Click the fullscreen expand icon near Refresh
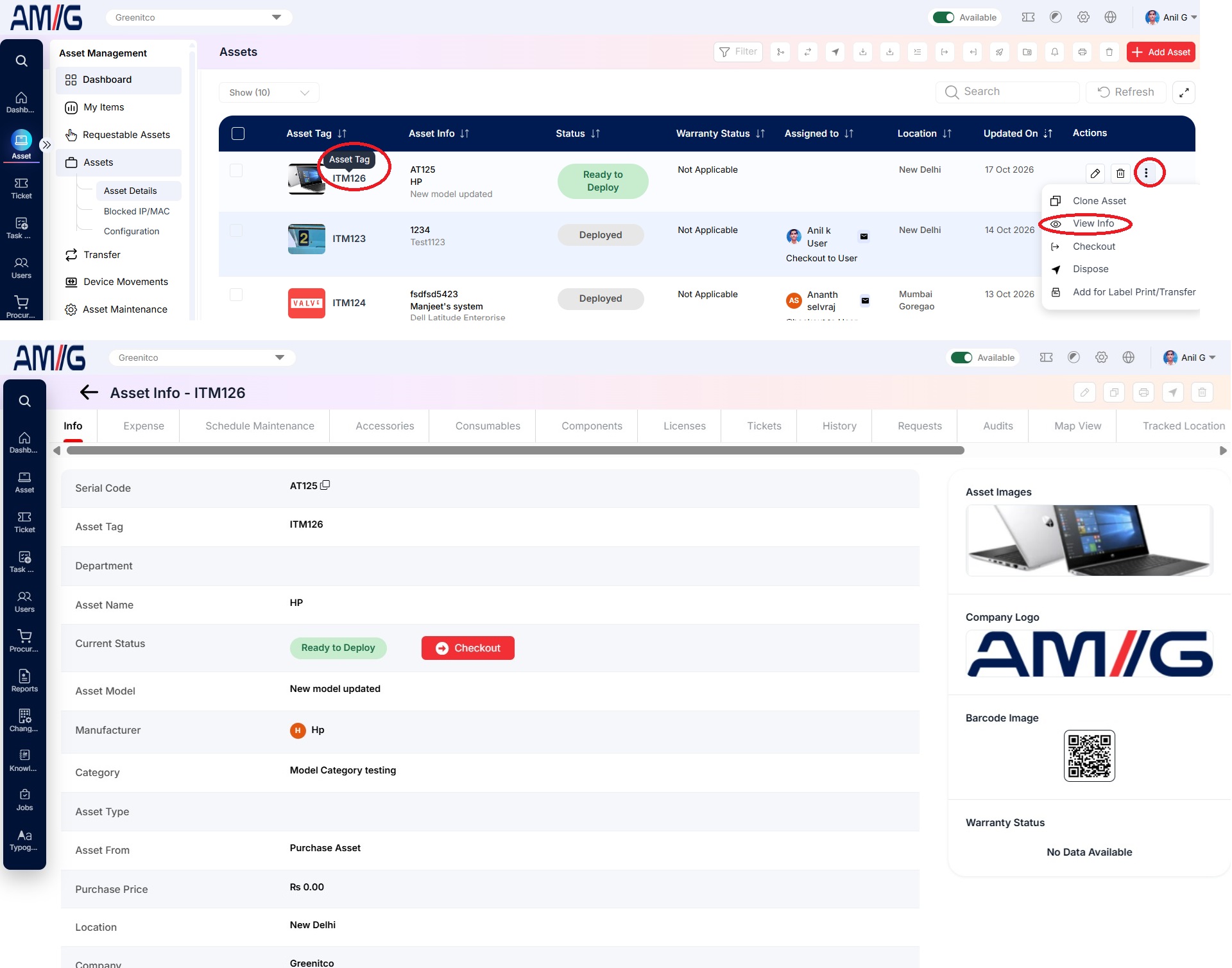The height and width of the screenshot is (968, 1232). tap(1184, 92)
